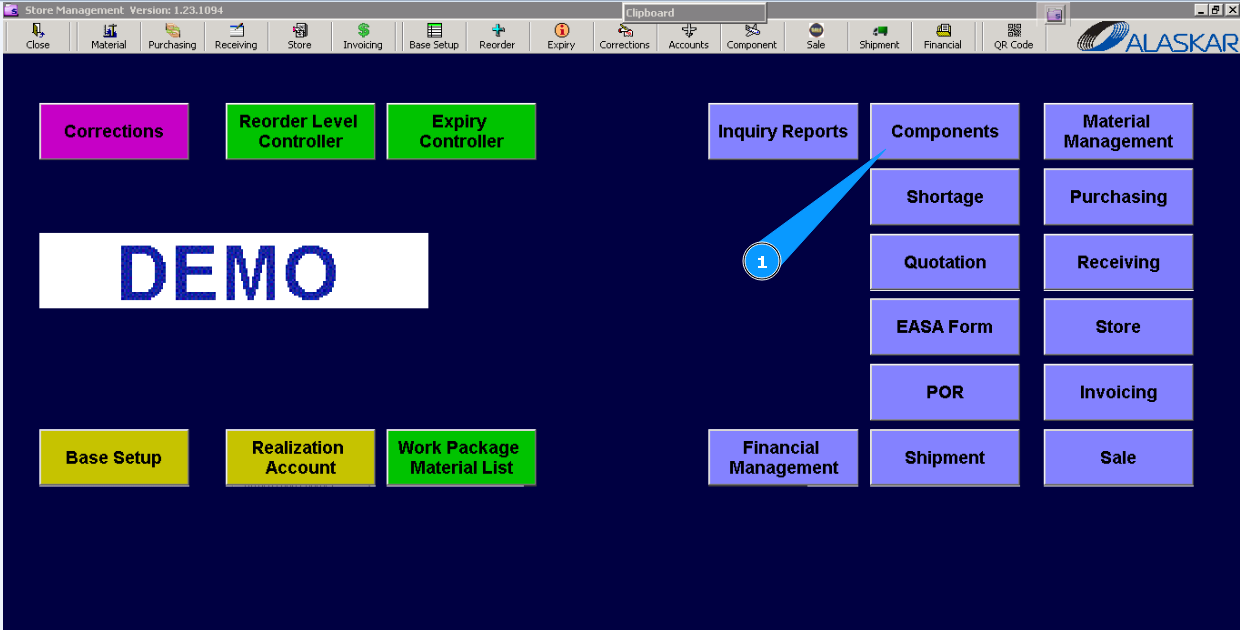The width and height of the screenshot is (1240, 633).
Task: Open the Invoicing module button
Action: 1118,392
